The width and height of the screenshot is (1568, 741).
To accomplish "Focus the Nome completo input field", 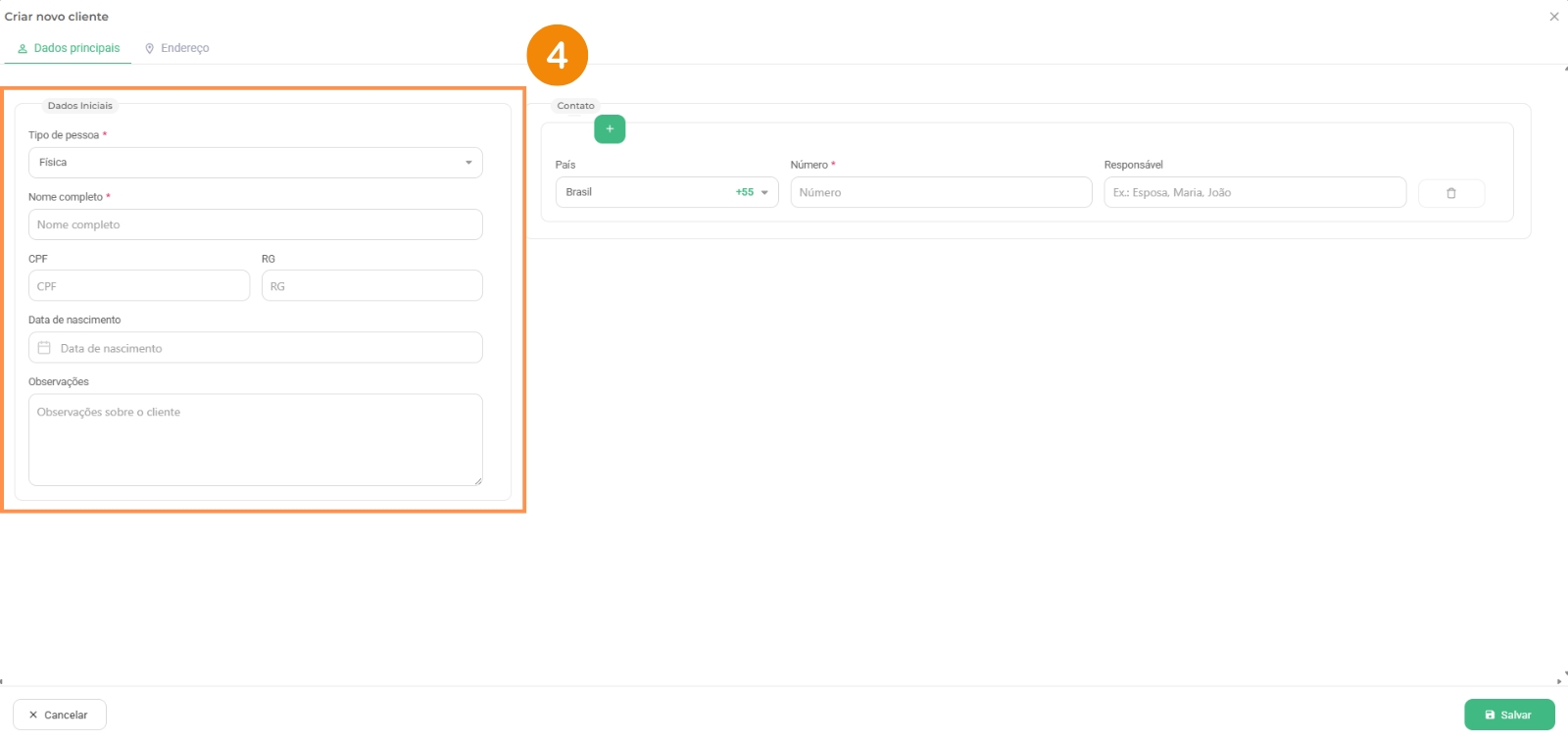I will [255, 224].
